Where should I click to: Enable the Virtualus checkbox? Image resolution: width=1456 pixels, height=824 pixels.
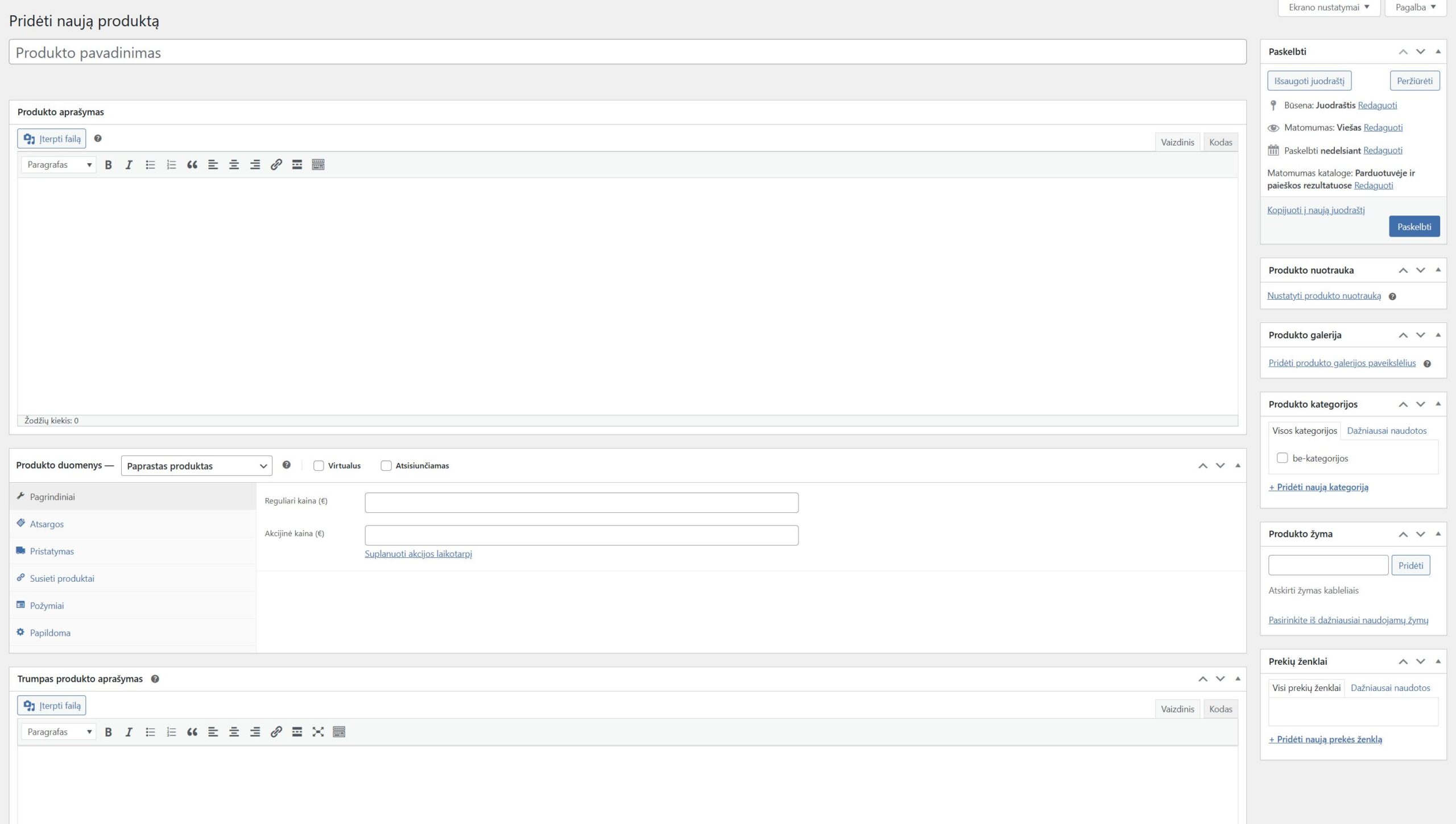318,466
